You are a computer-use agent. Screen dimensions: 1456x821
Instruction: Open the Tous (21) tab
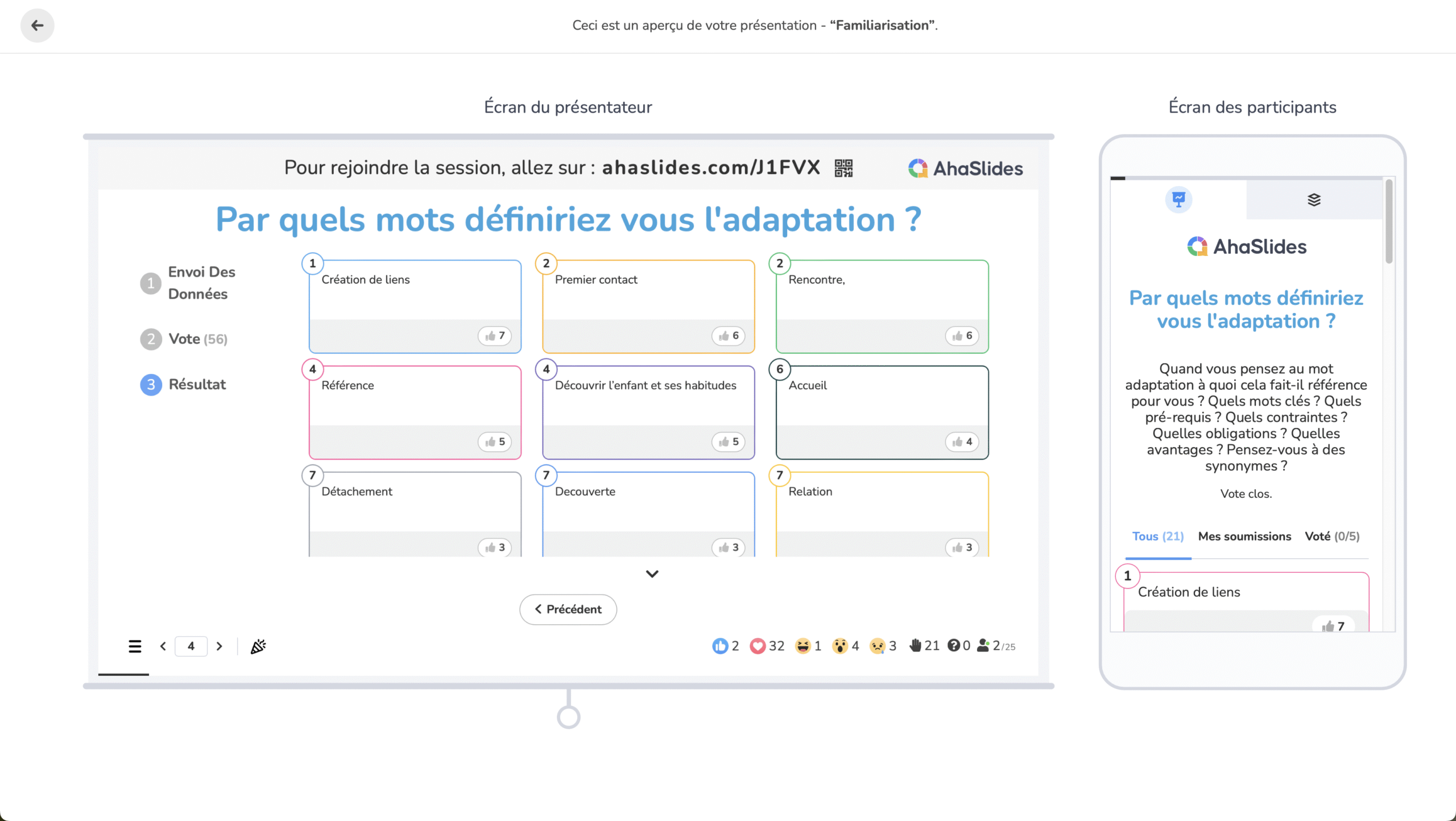(1158, 537)
